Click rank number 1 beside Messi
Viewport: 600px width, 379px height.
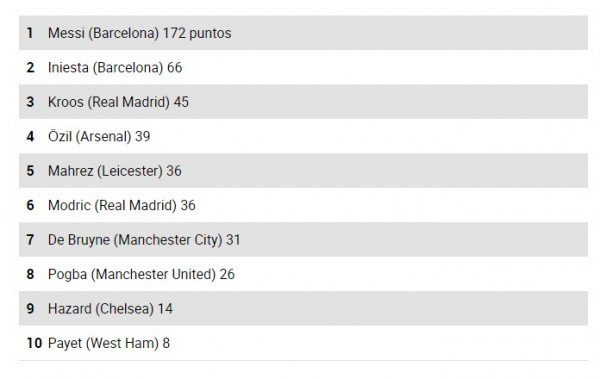pos(30,33)
